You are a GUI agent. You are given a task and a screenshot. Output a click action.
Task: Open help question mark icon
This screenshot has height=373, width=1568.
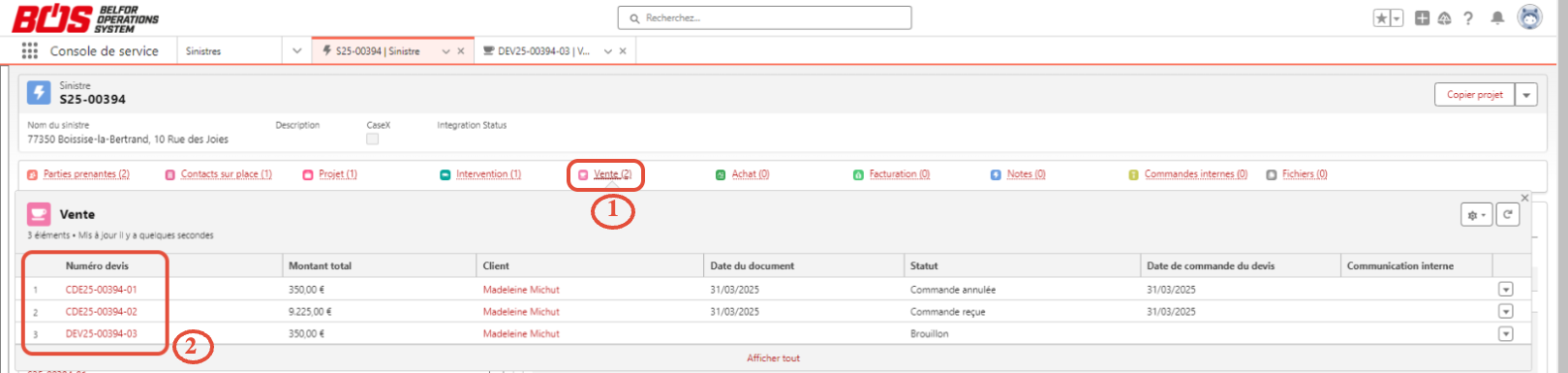[1468, 18]
